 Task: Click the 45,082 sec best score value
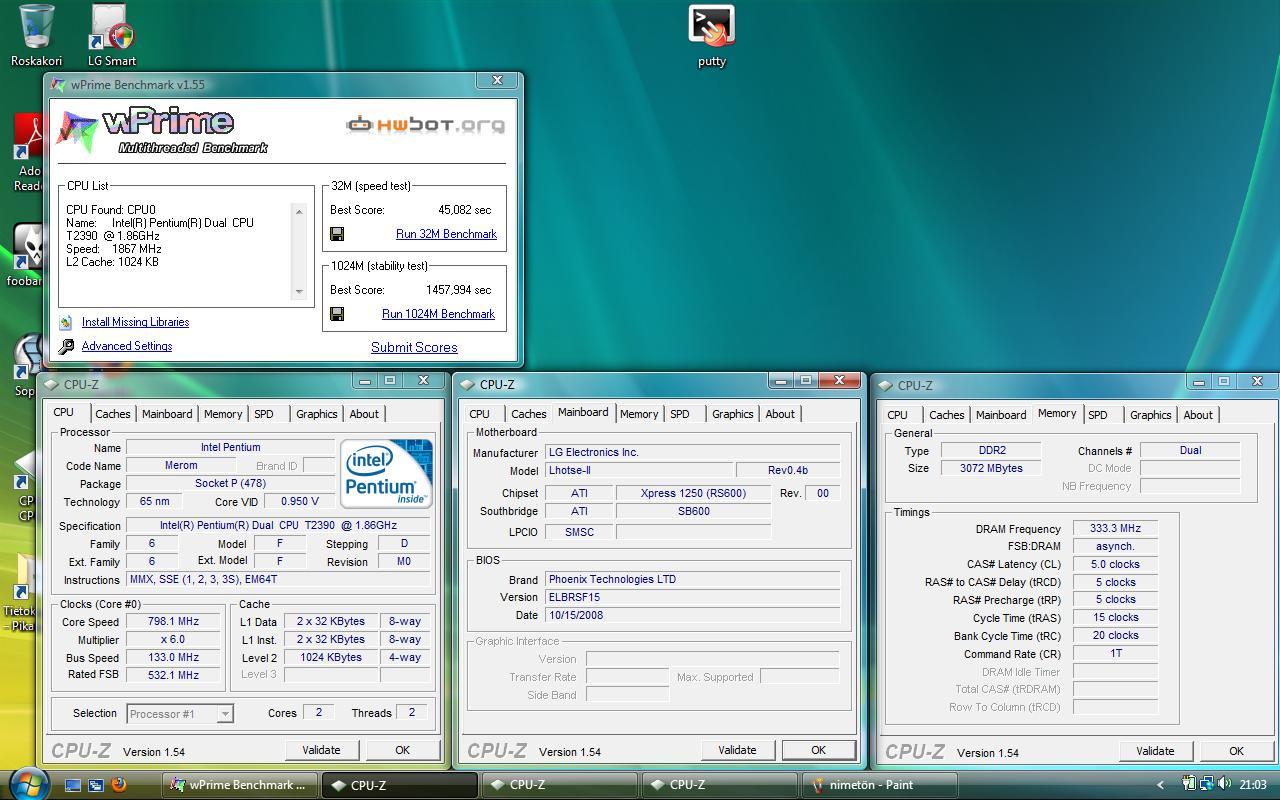click(465, 210)
